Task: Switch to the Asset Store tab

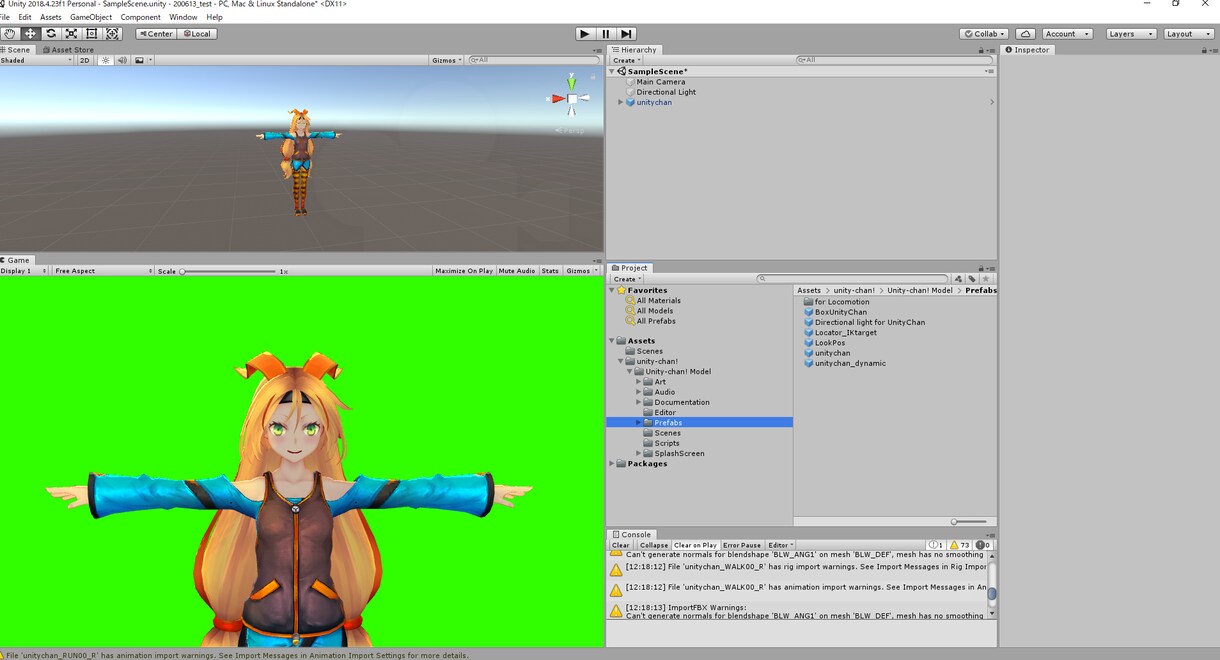Action: click(69, 50)
